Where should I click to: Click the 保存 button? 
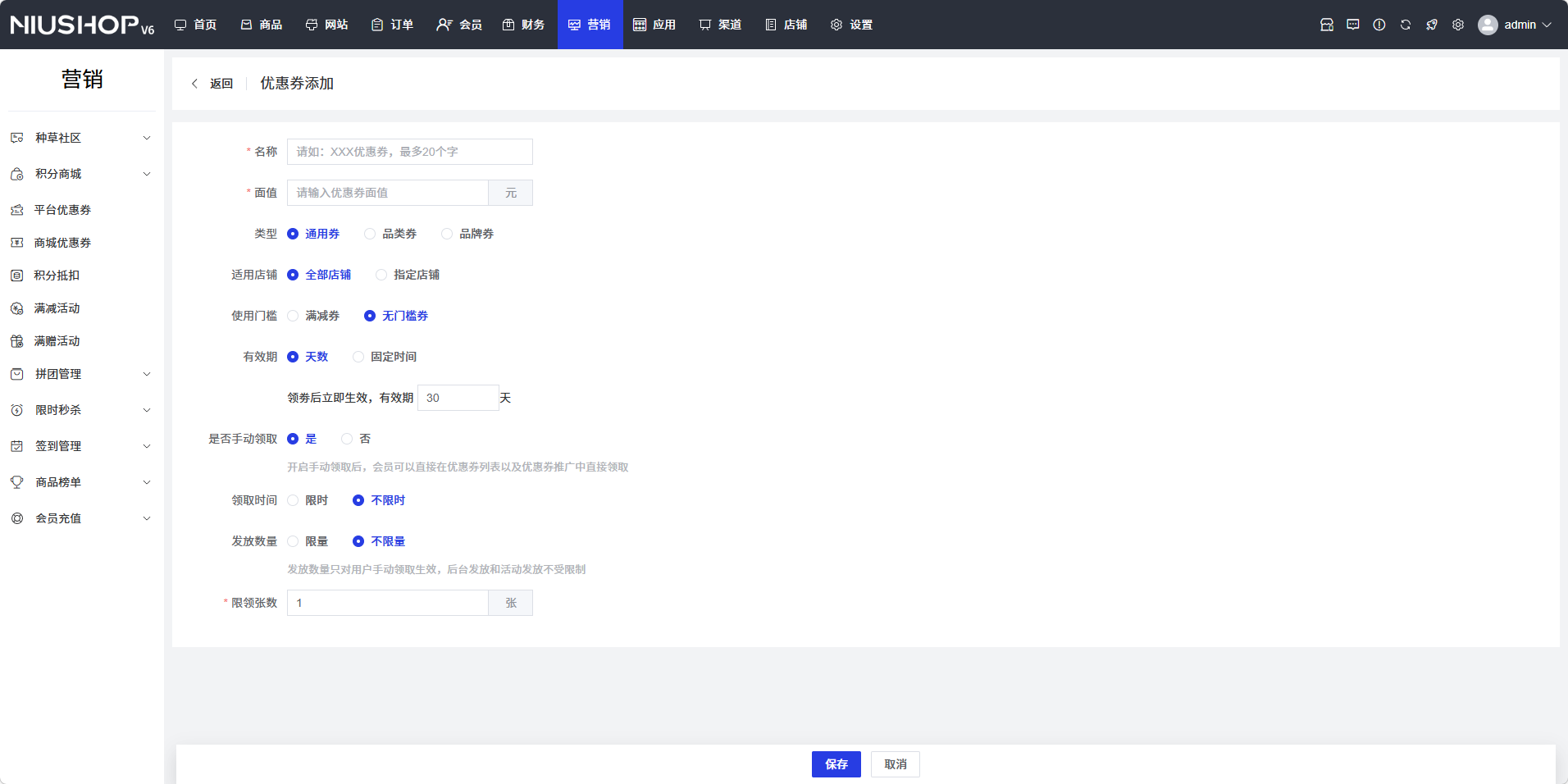click(x=836, y=764)
